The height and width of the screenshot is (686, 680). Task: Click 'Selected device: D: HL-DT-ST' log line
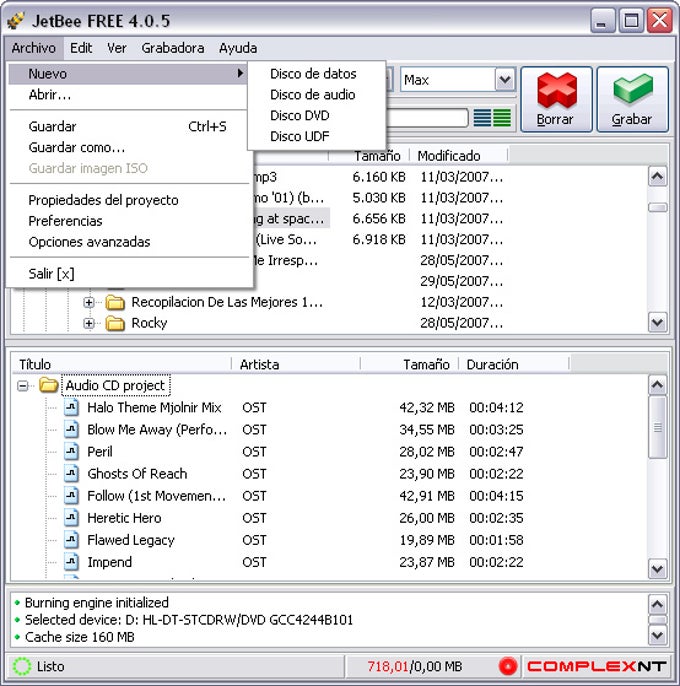189,620
